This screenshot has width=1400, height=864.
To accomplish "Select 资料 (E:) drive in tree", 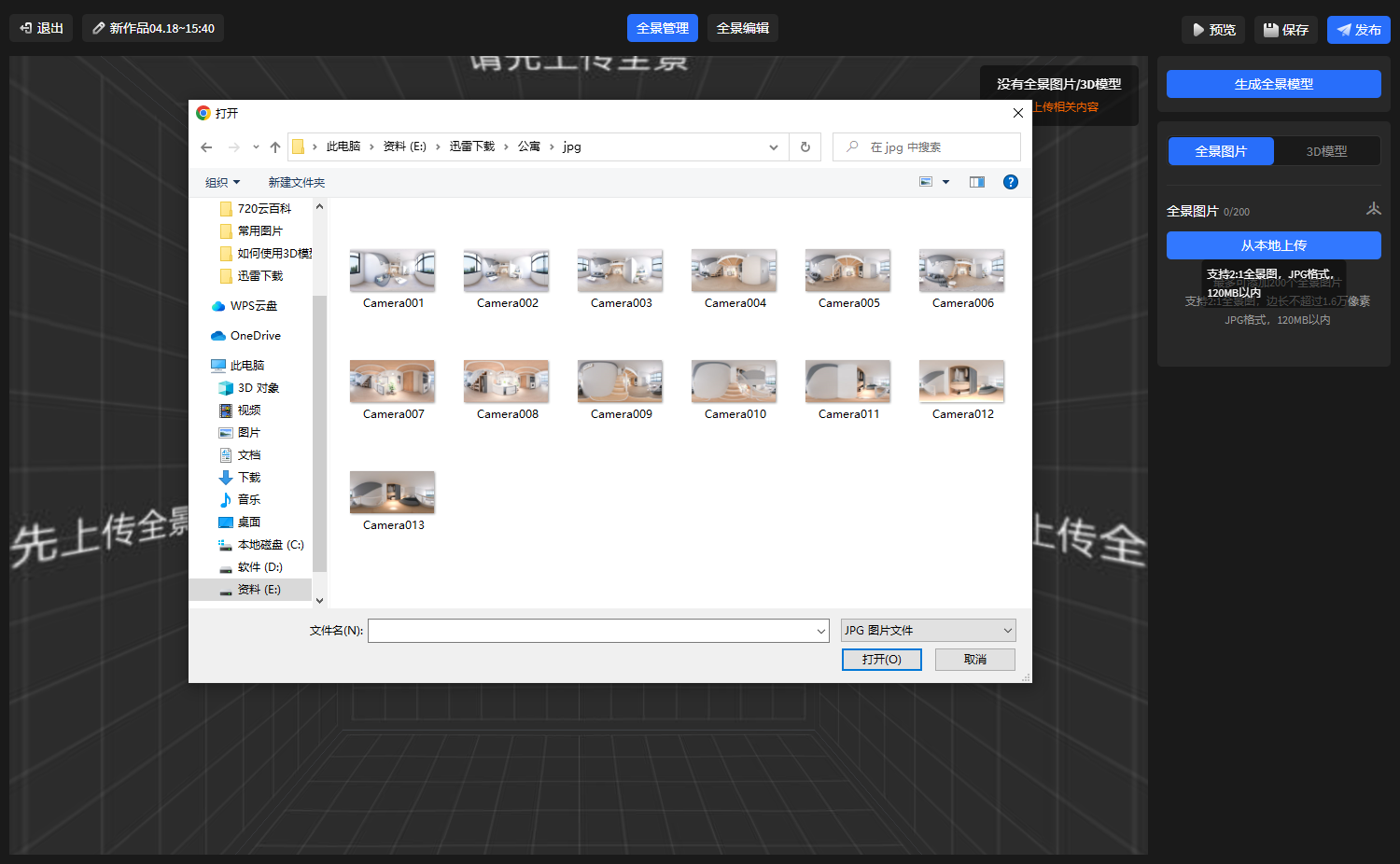I will 259,590.
